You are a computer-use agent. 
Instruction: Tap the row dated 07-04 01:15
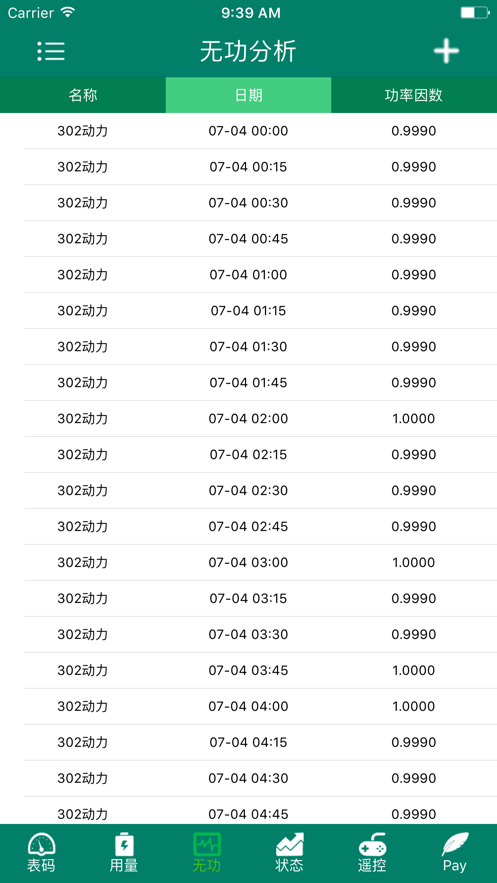(248, 311)
